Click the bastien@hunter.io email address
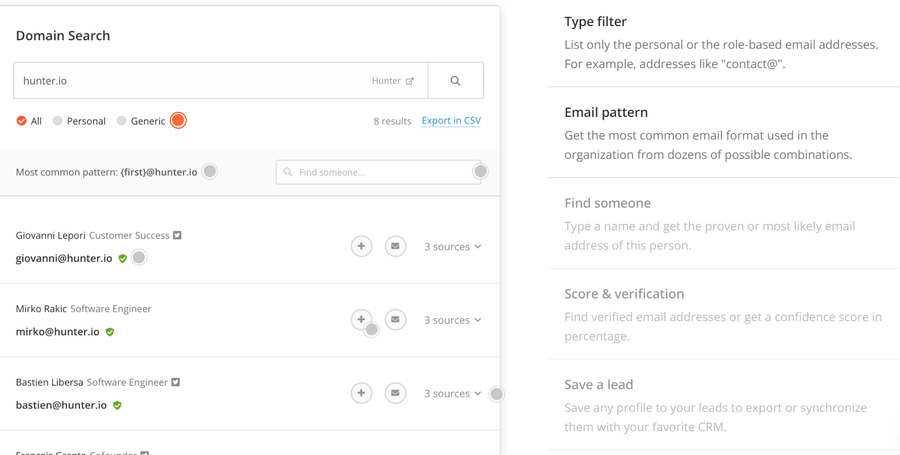The height and width of the screenshot is (455, 900). pos(61,405)
